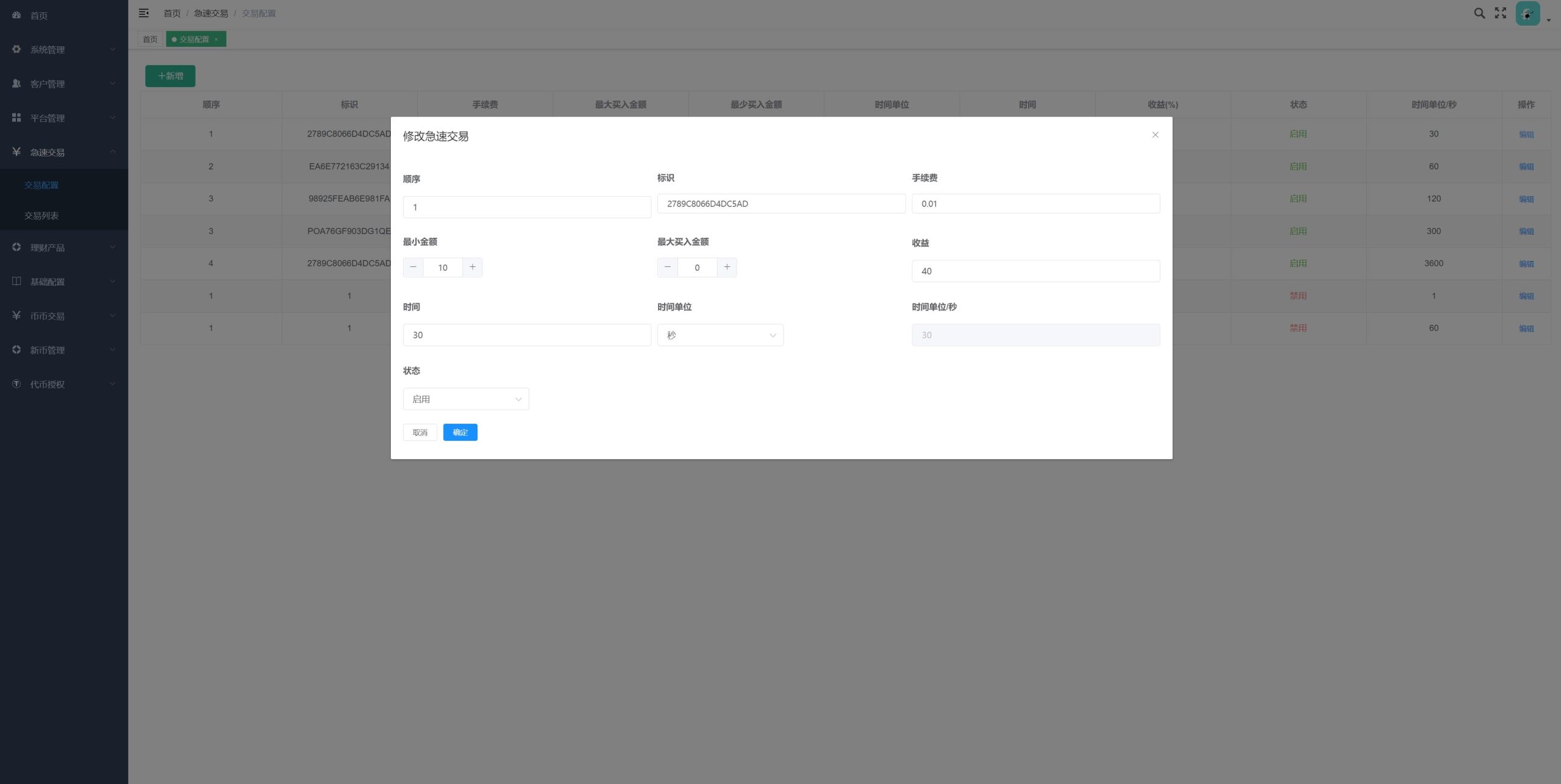Click the minus stepper for 最小金额
This screenshot has height=784, width=1561.
click(413, 268)
